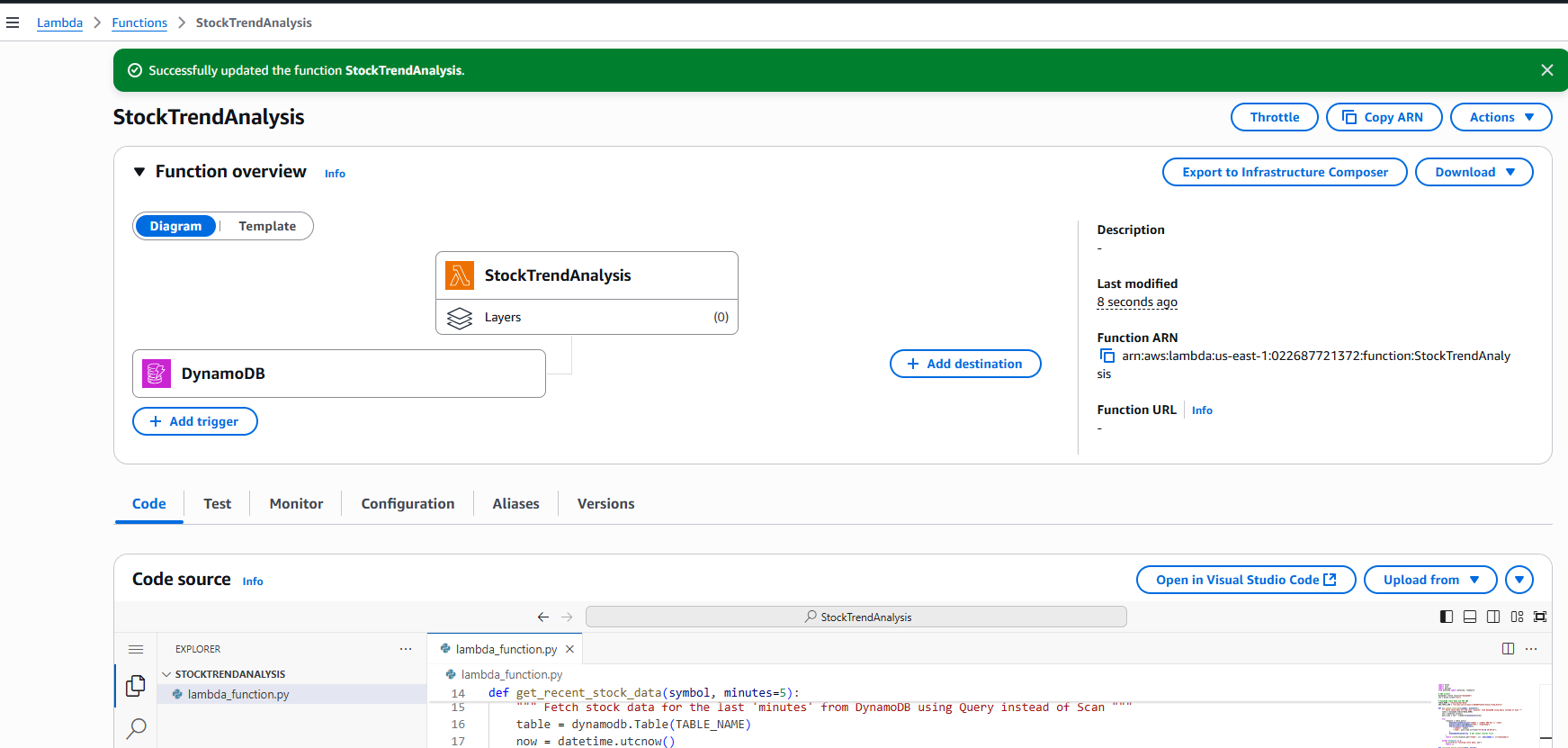Click the Add trigger button
The image size is (1568, 748).
[195, 421]
